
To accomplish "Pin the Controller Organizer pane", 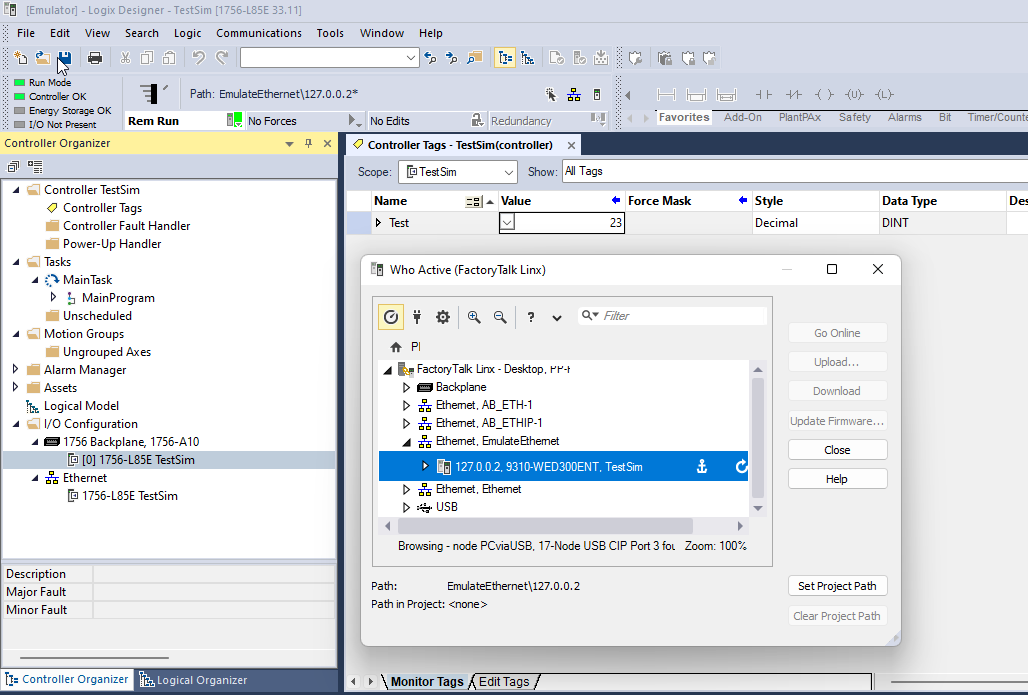I will coord(308,143).
